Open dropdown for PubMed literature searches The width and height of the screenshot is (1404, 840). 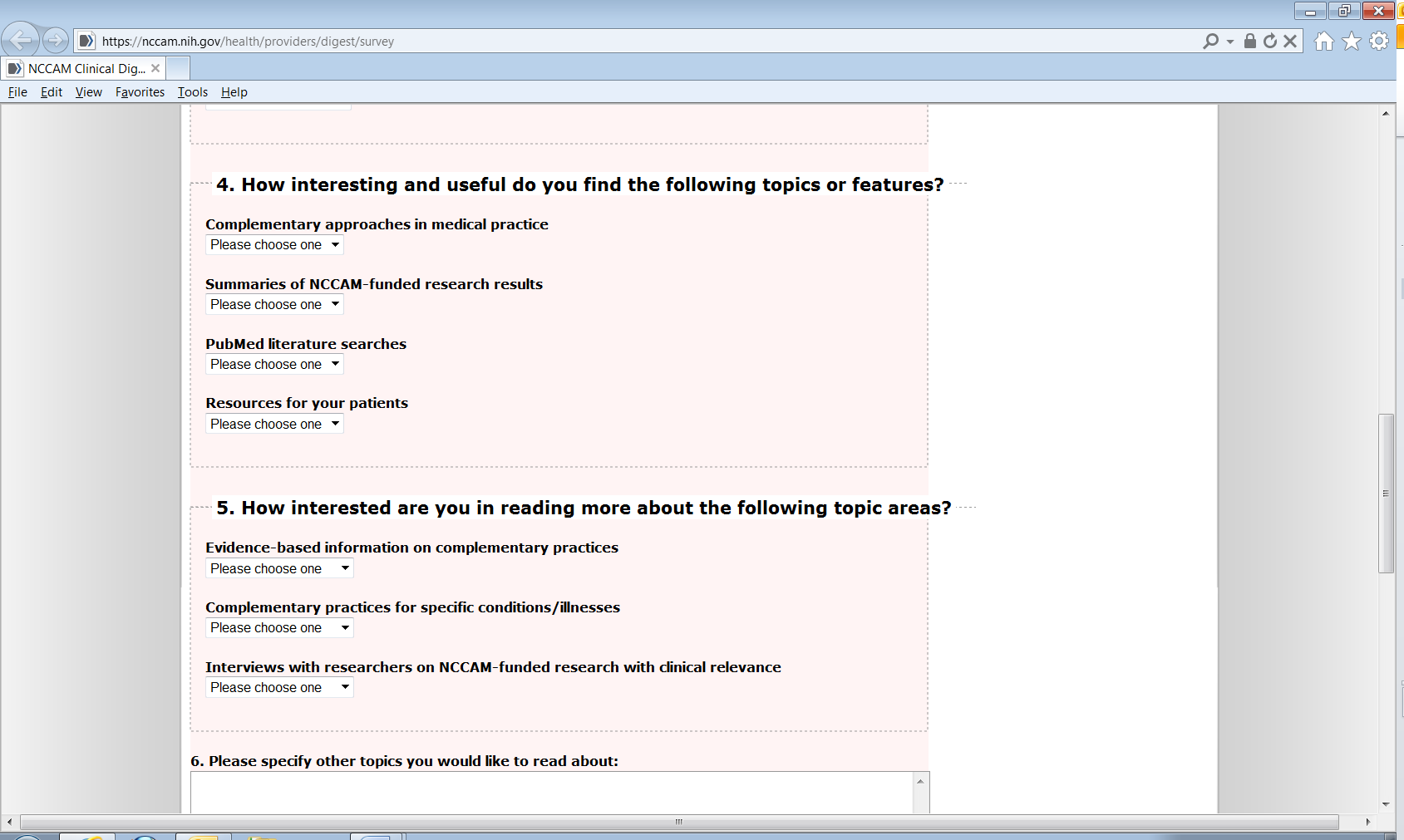[x=274, y=364]
